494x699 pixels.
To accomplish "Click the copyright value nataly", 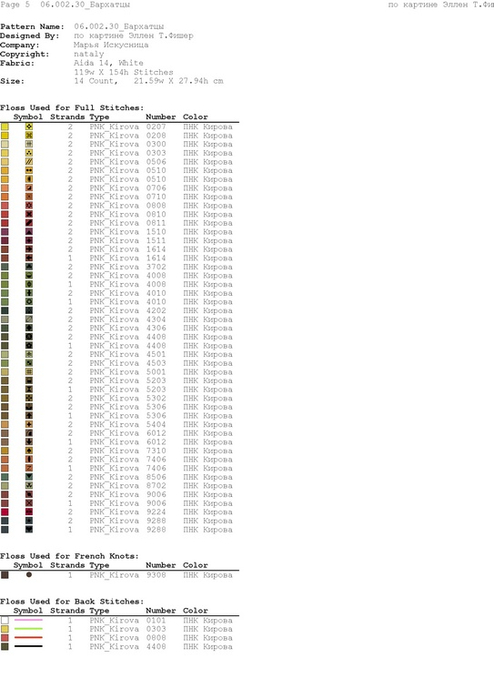I will (89, 54).
